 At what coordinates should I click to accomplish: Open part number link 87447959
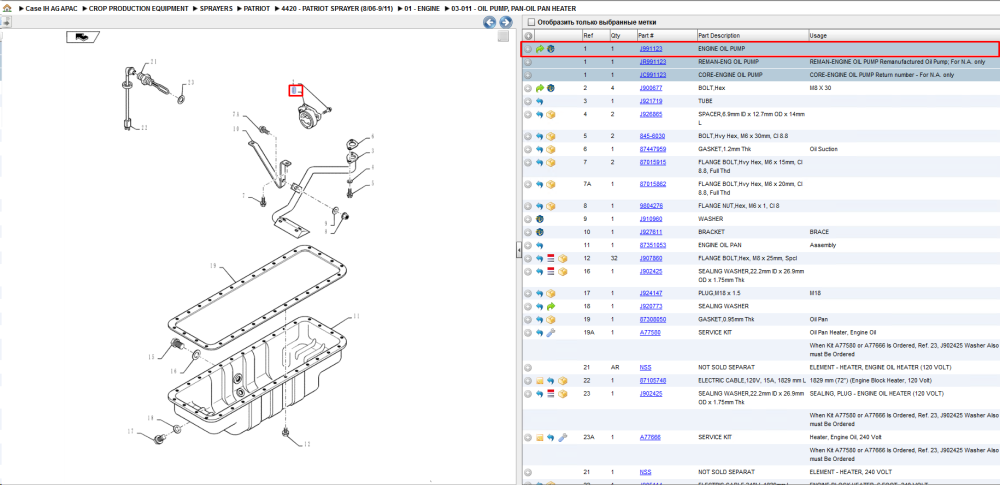coord(653,149)
